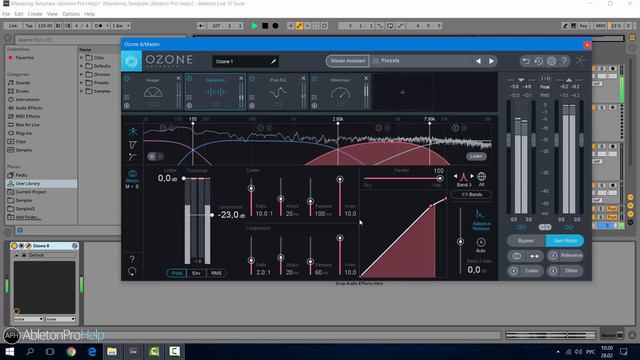Image resolution: width=640 pixels, height=360 pixels.
Task: Click Ableton transport Play button
Action: 254,26
